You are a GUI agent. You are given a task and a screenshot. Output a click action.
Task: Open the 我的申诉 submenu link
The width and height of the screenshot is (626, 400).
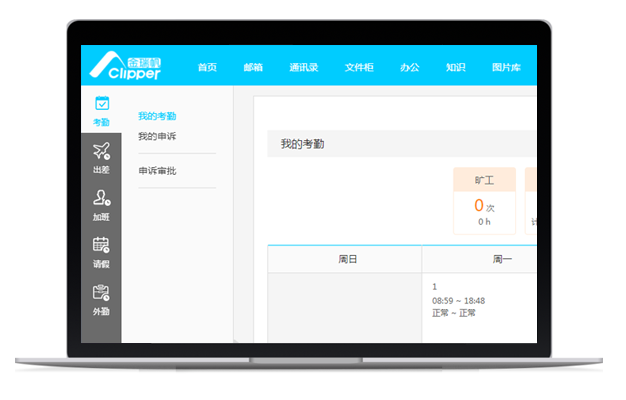click(x=157, y=136)
